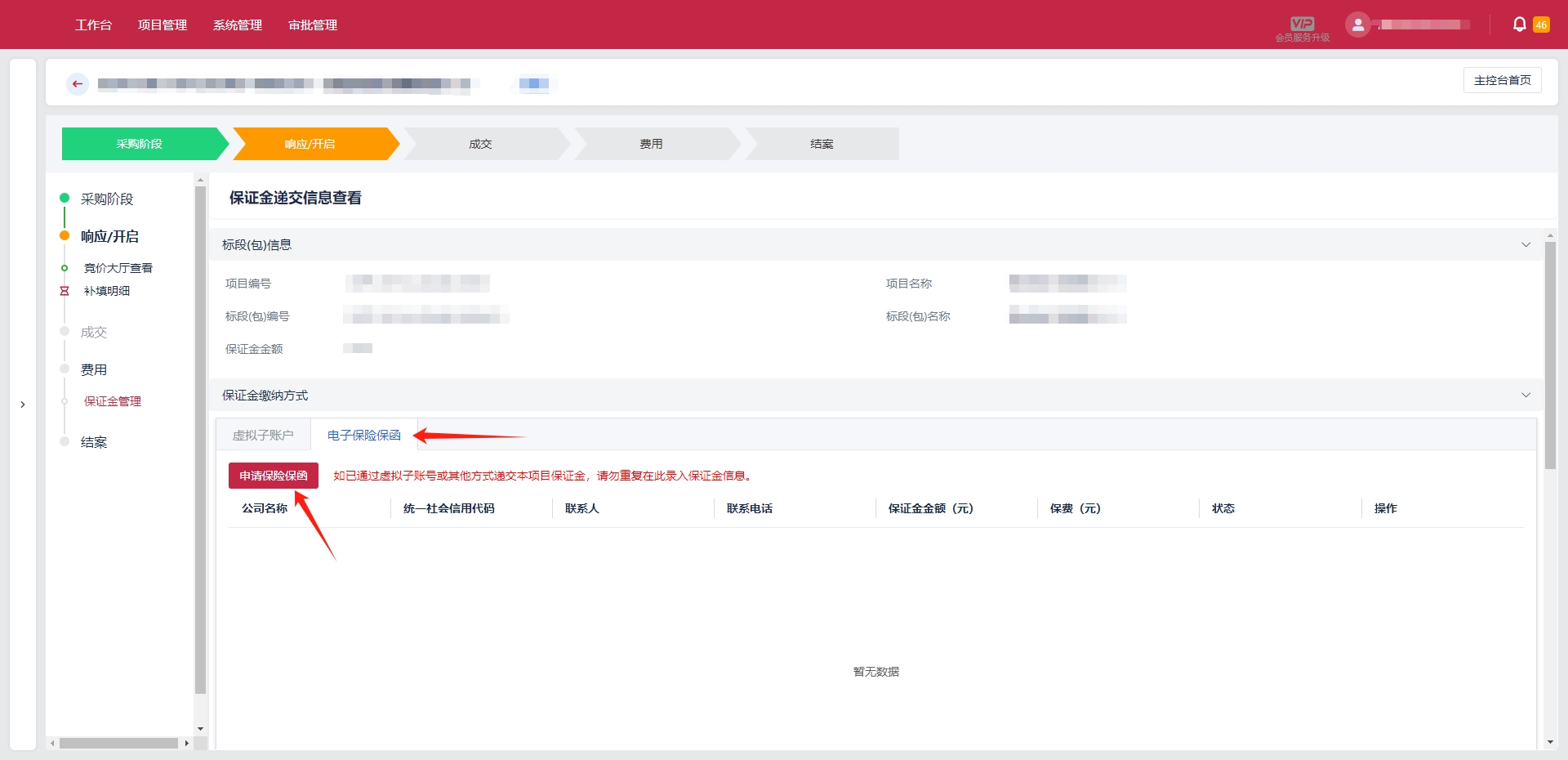Open the 项目管理 menu
Image resolution: width=1568 pixels, height=760 pixels.
(163, 25)
